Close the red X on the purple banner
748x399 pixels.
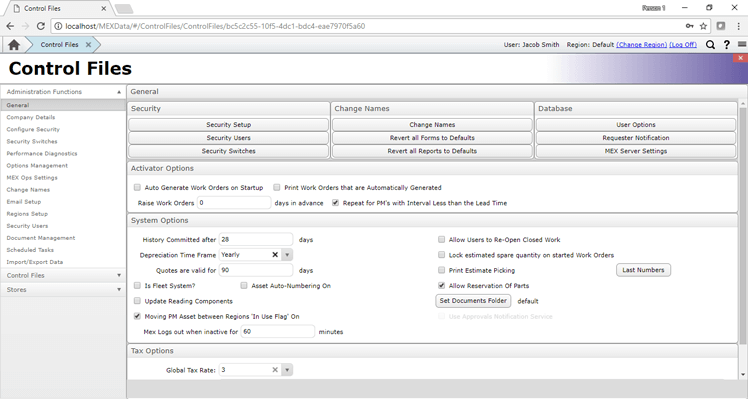click(740, 58)
